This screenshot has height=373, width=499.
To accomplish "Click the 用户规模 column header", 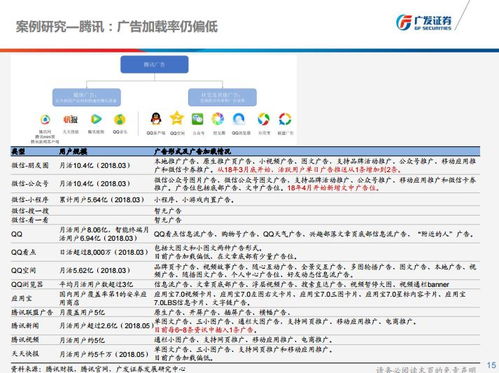I will [x=73, y=152].
